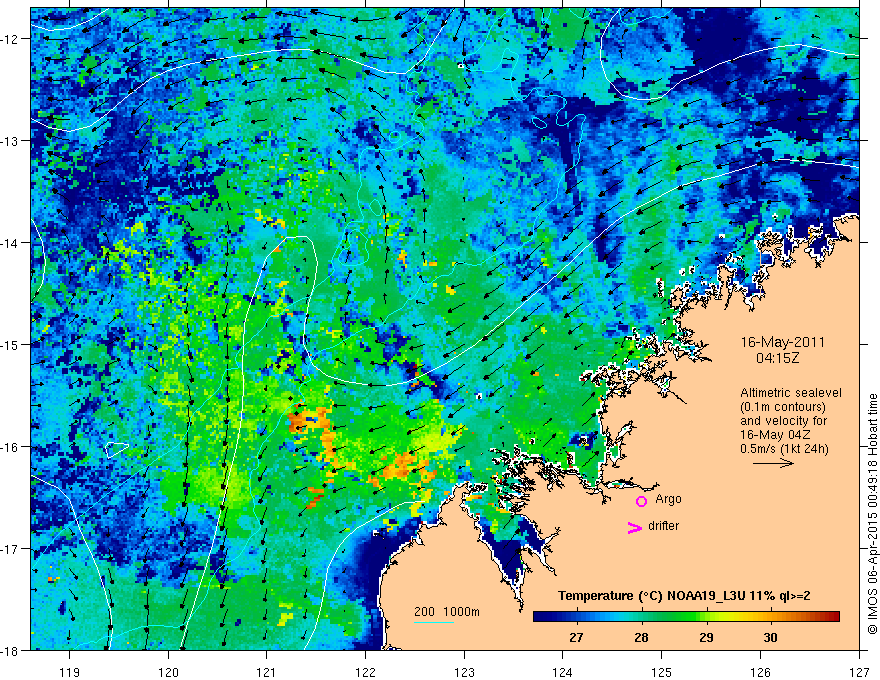
Task: Select the '04:15Z' time text
Action: 777,357
